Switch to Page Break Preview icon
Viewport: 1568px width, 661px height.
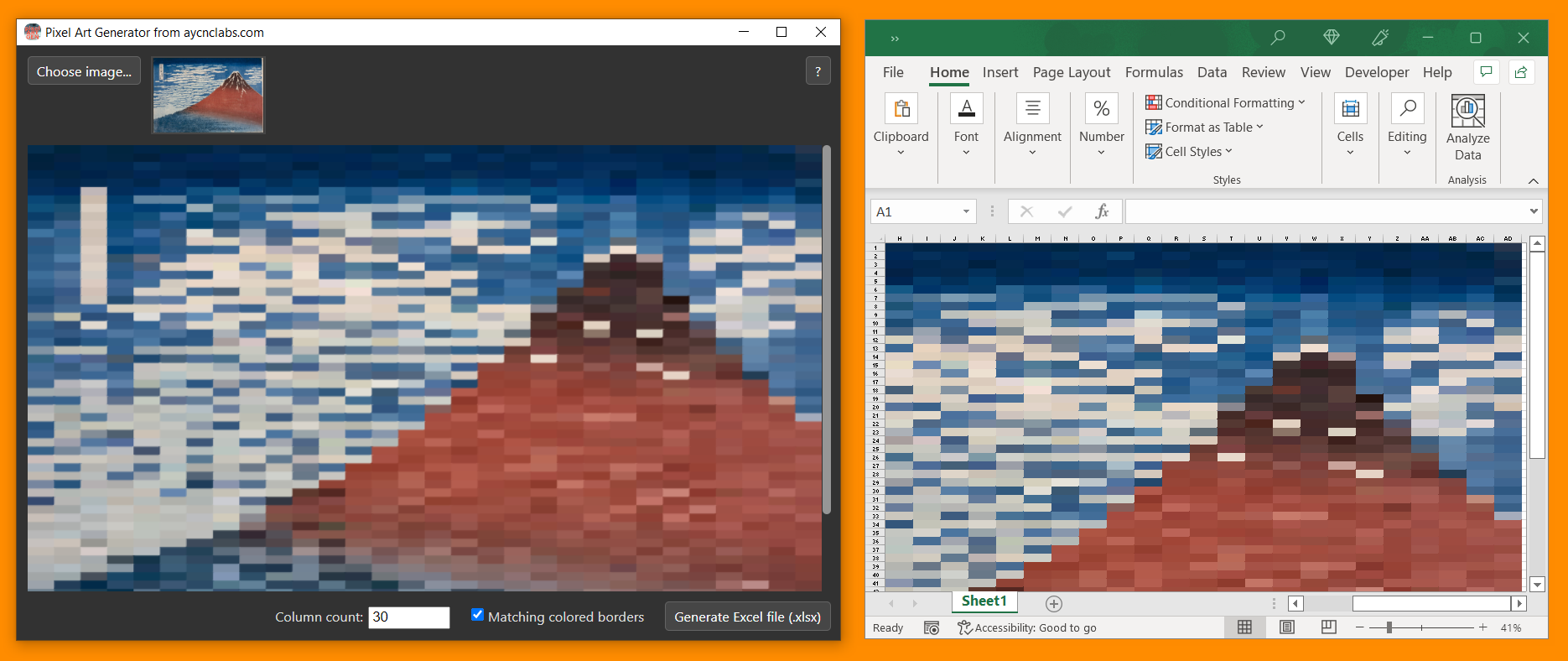[1329, 627]
